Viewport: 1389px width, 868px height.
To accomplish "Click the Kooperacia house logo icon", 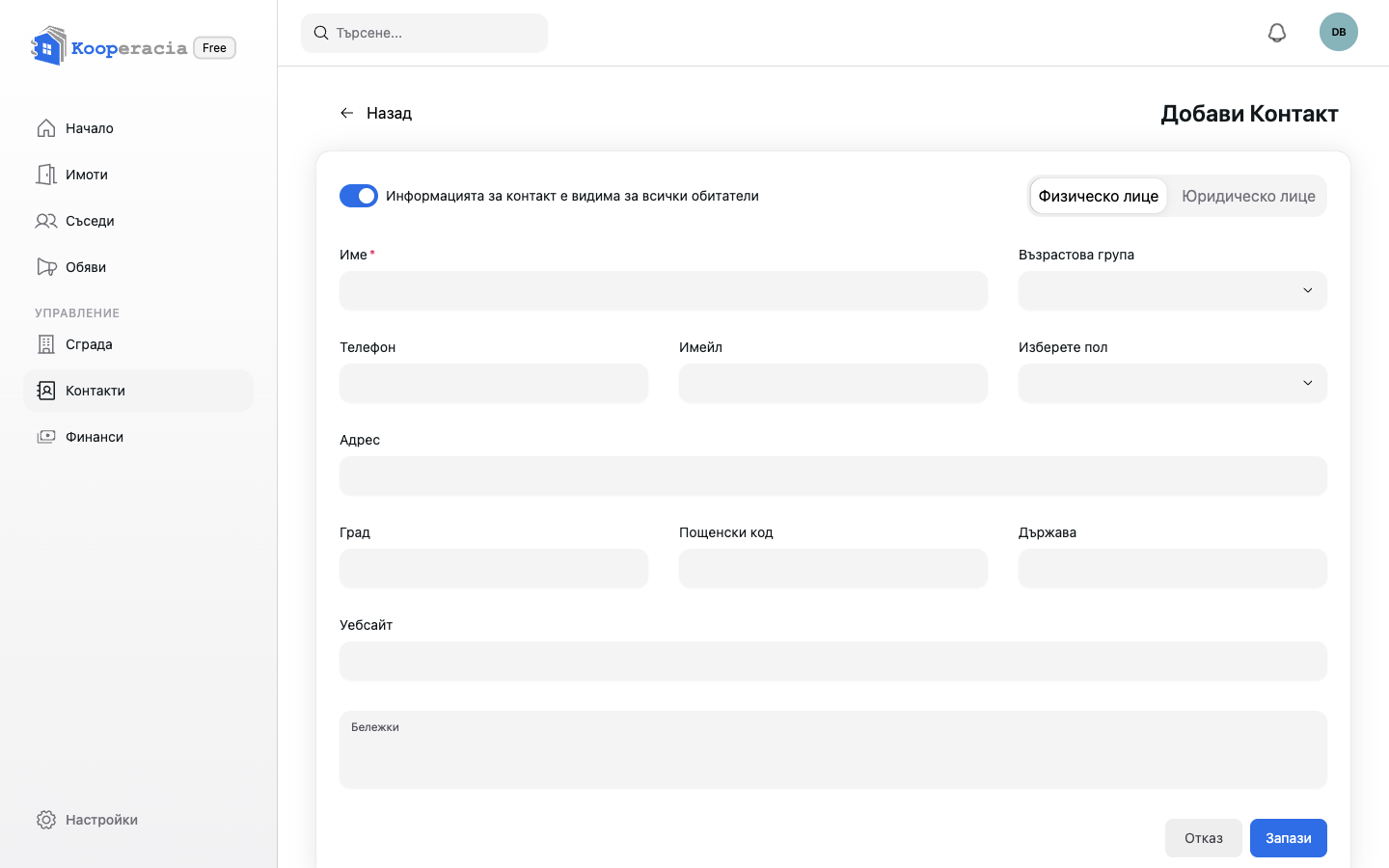I will click(x=48, y=46).
